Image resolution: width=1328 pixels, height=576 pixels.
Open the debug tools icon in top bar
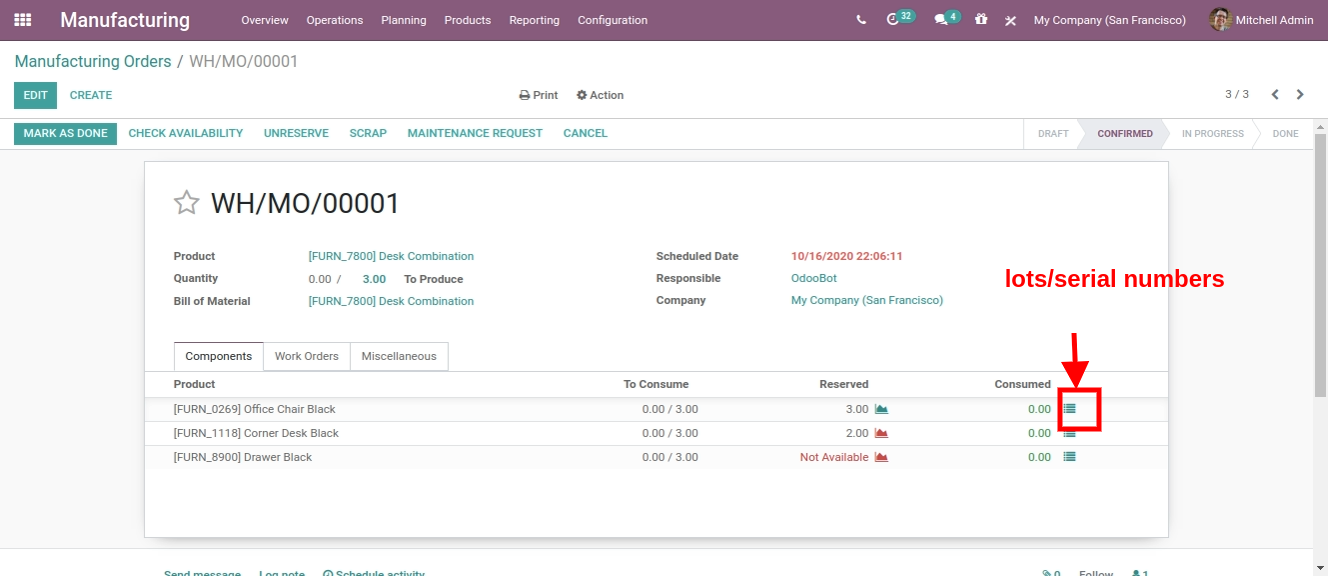point(1010,20)
